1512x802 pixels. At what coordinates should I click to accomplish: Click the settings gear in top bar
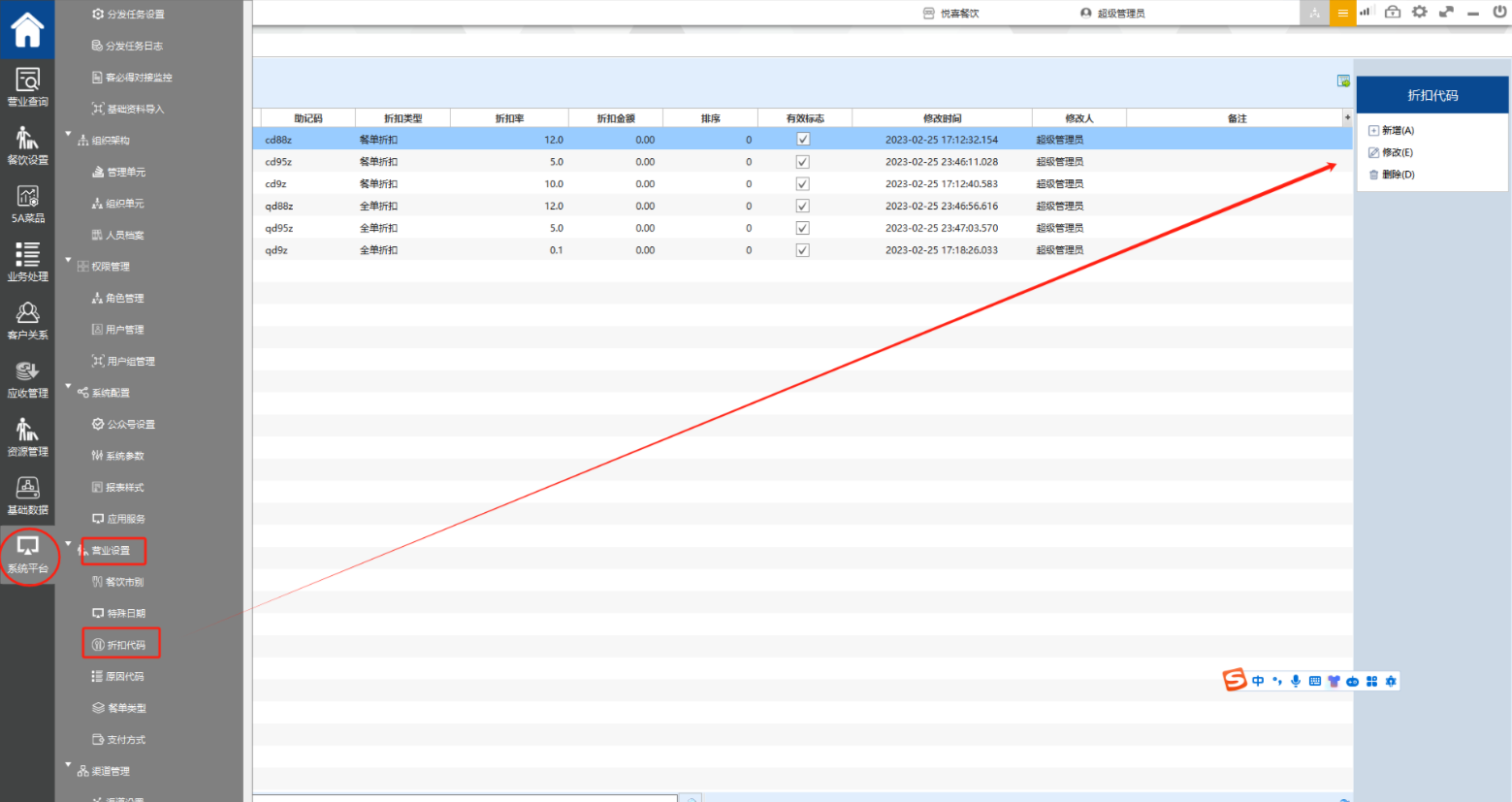(1419, 13)
